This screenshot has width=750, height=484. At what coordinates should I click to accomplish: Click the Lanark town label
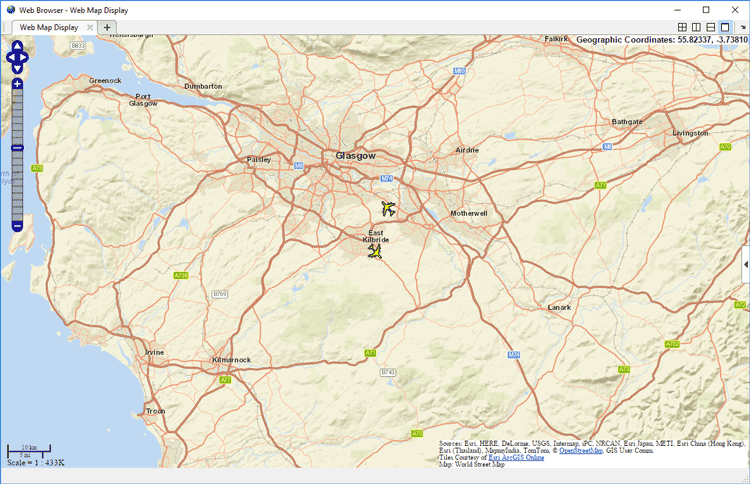coord(559,307)
